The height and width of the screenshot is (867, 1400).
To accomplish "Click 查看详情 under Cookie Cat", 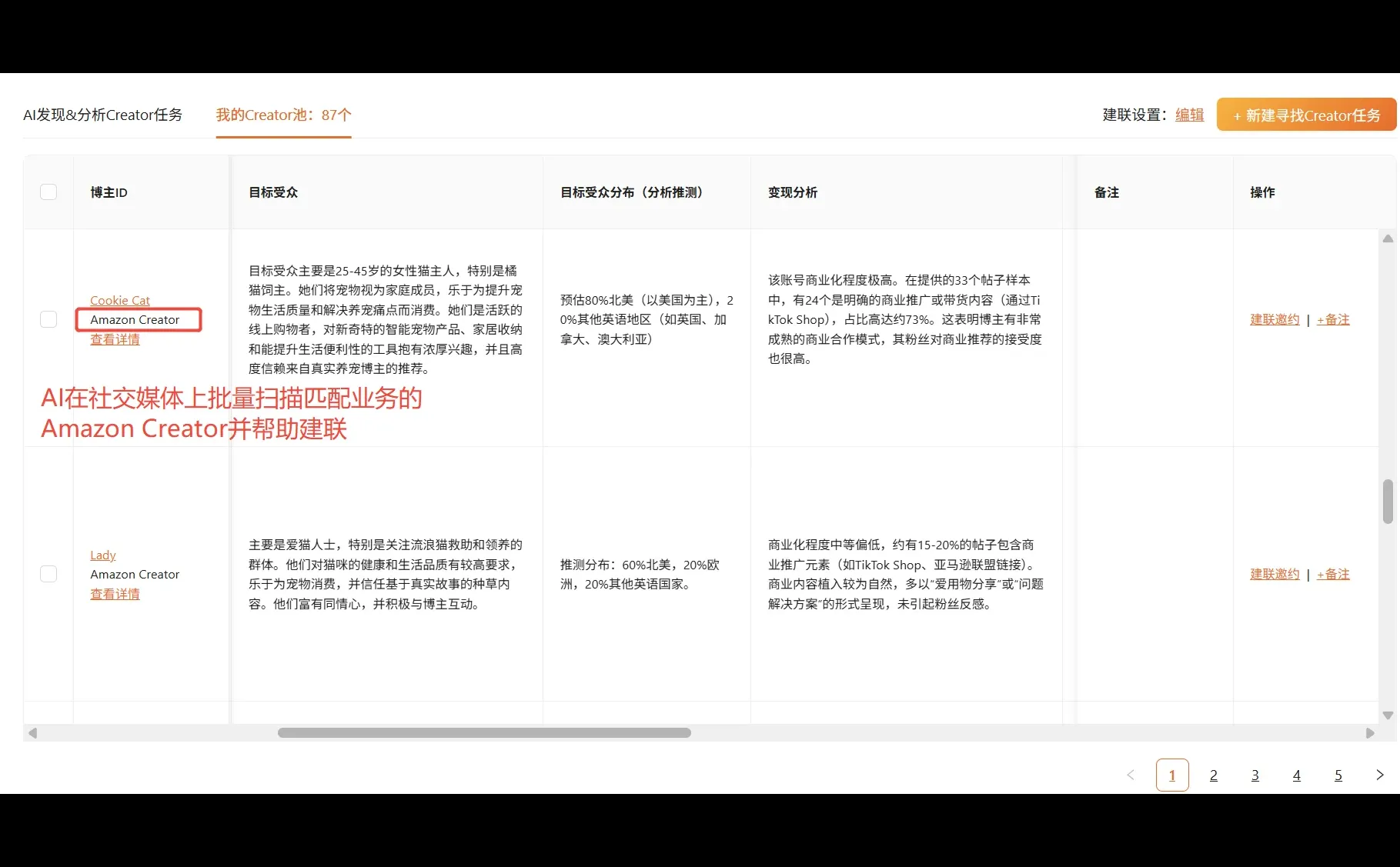I will tap(115, 339).
